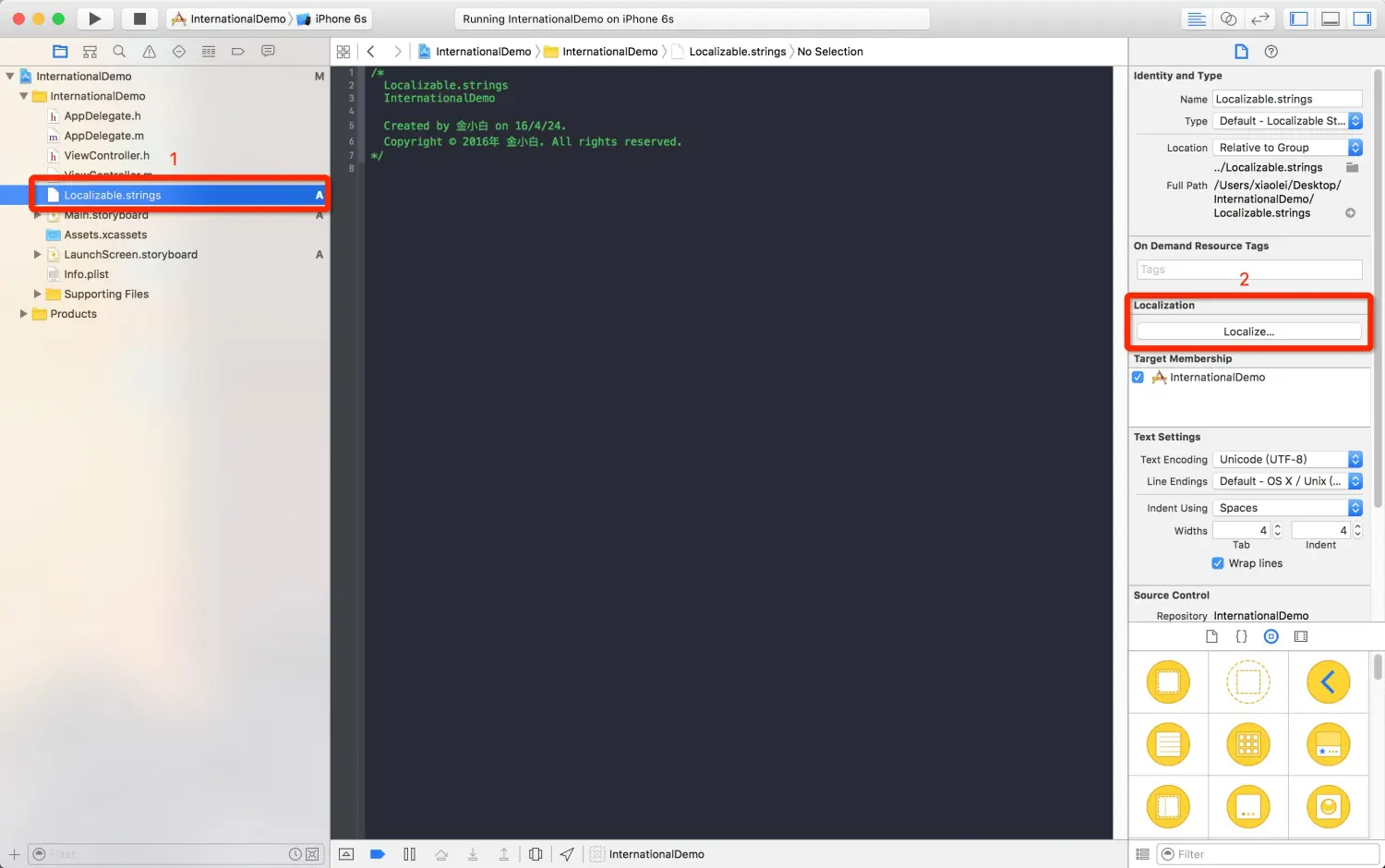1385x868 pixels.
Task: Select Assets.xcassets in navigator
Action: click(105, 235)
